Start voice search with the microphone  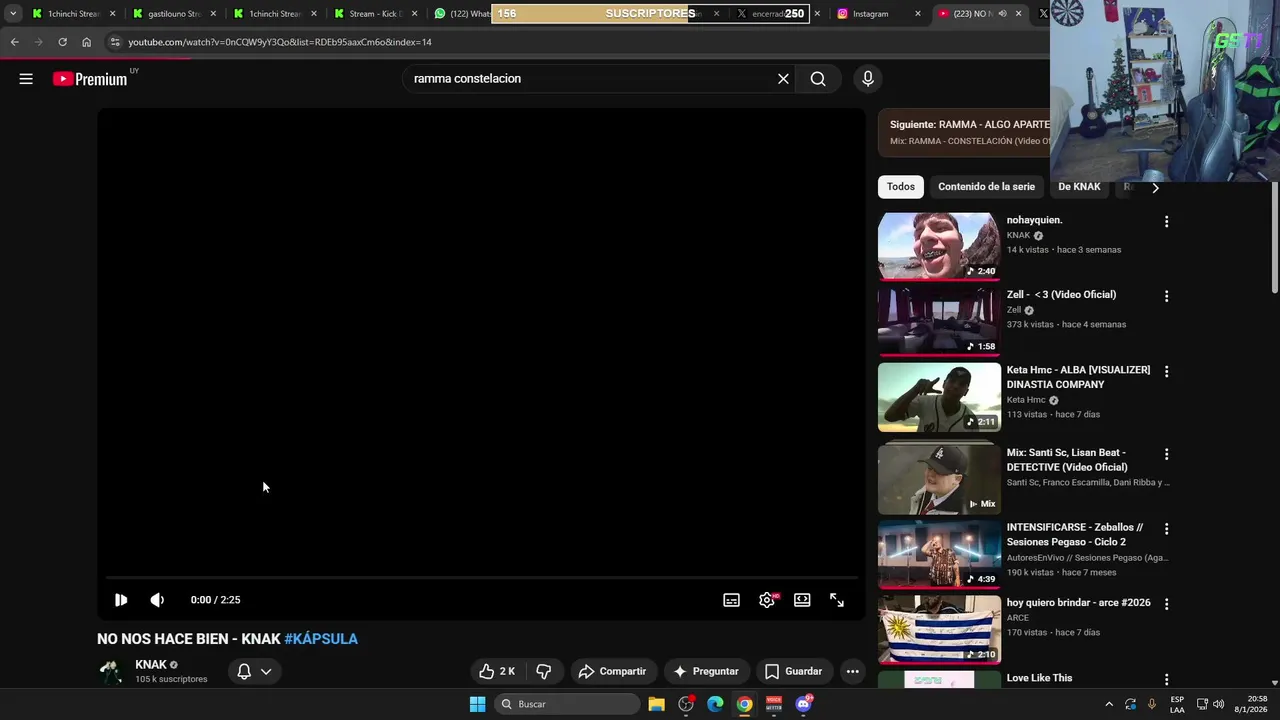tap(868, 79)
